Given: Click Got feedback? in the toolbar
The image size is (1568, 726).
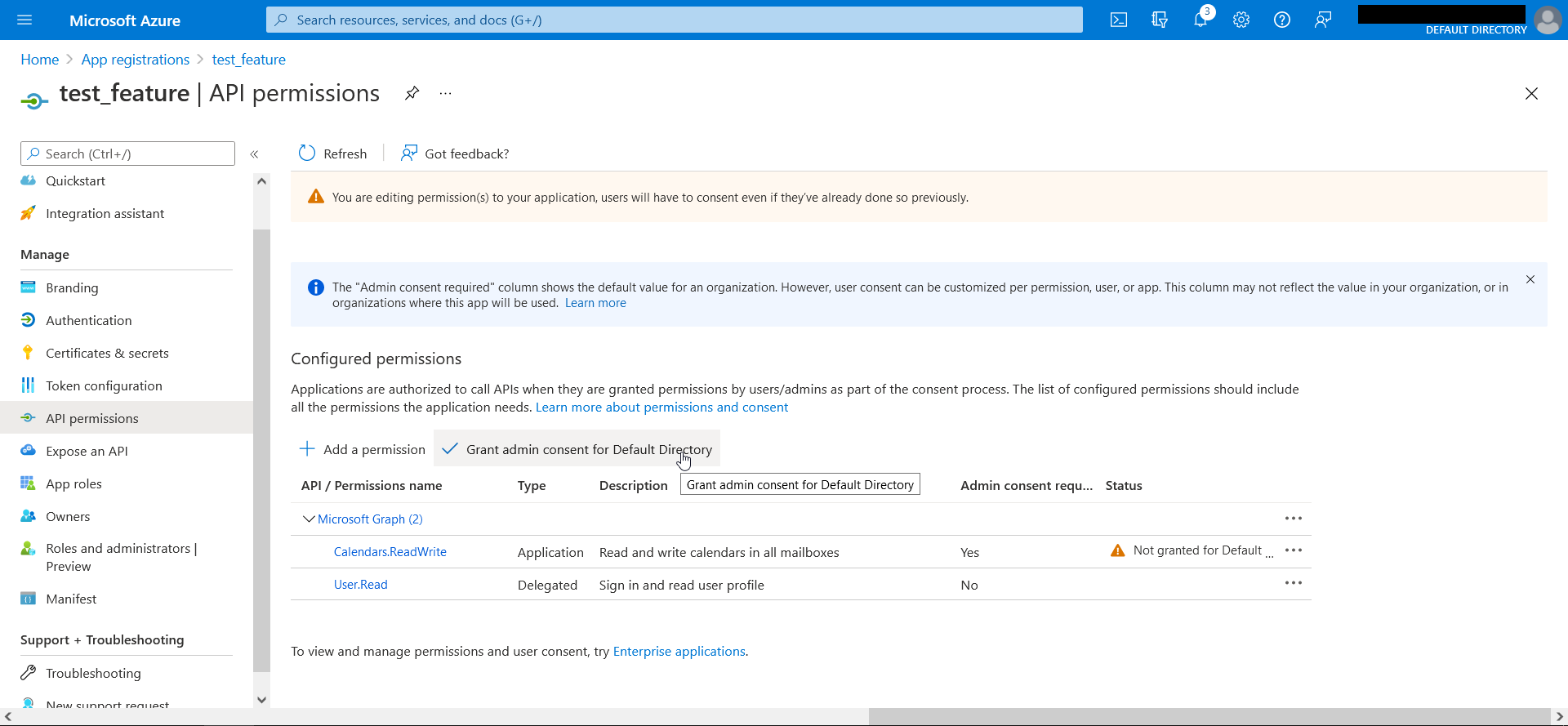Looking at the screenshot, I should tap(455, 154).
